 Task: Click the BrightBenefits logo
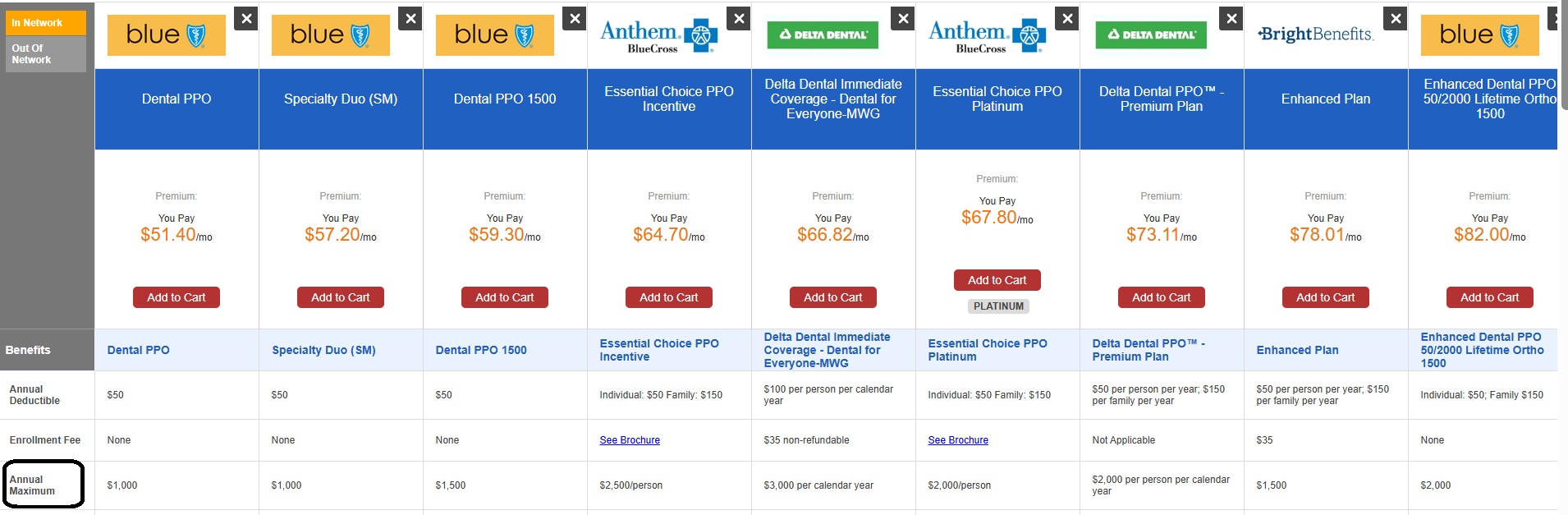(x=1316, y=34)
